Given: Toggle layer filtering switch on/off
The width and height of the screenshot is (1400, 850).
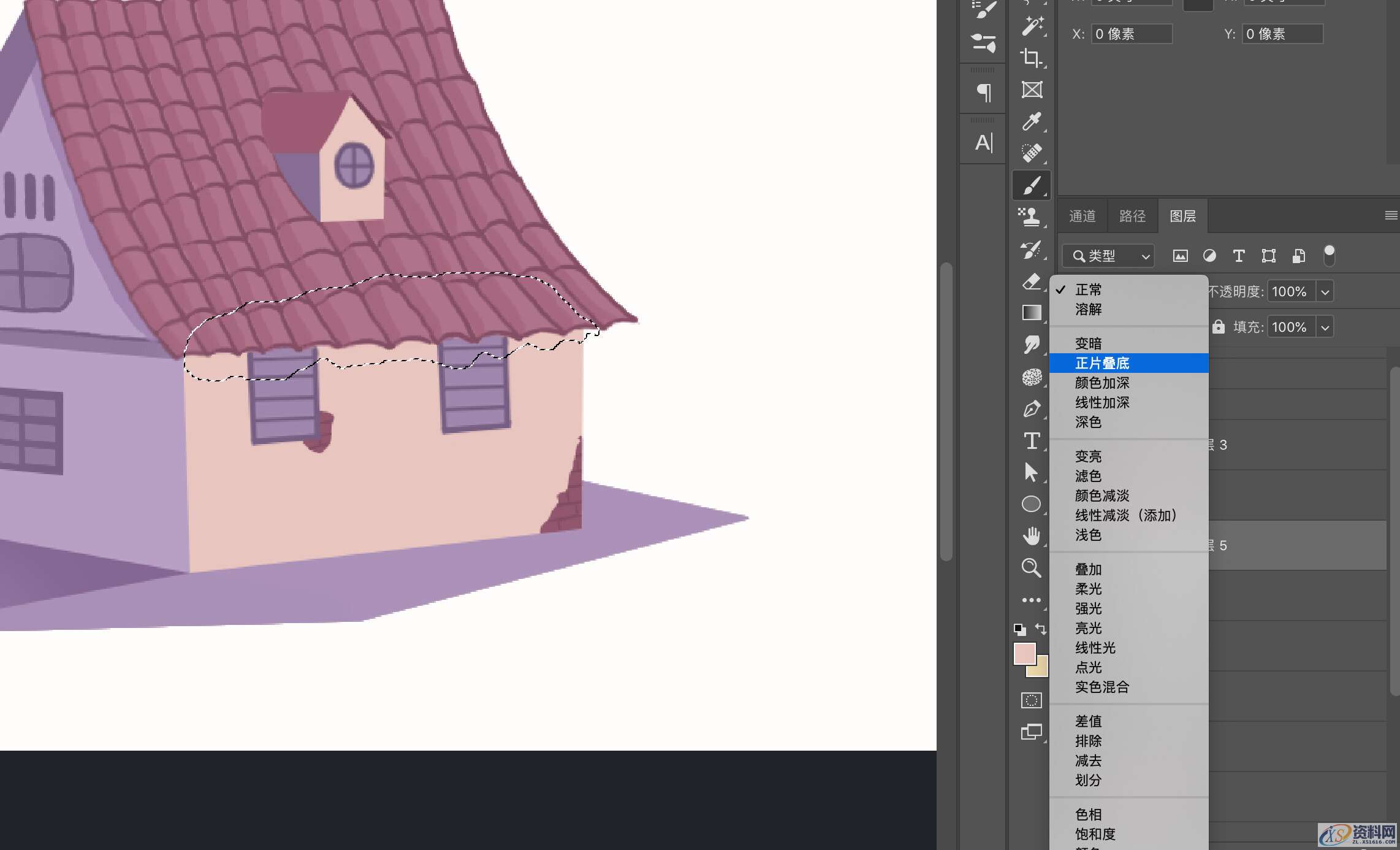Looking at the screenshot, I should (1329, 255).
